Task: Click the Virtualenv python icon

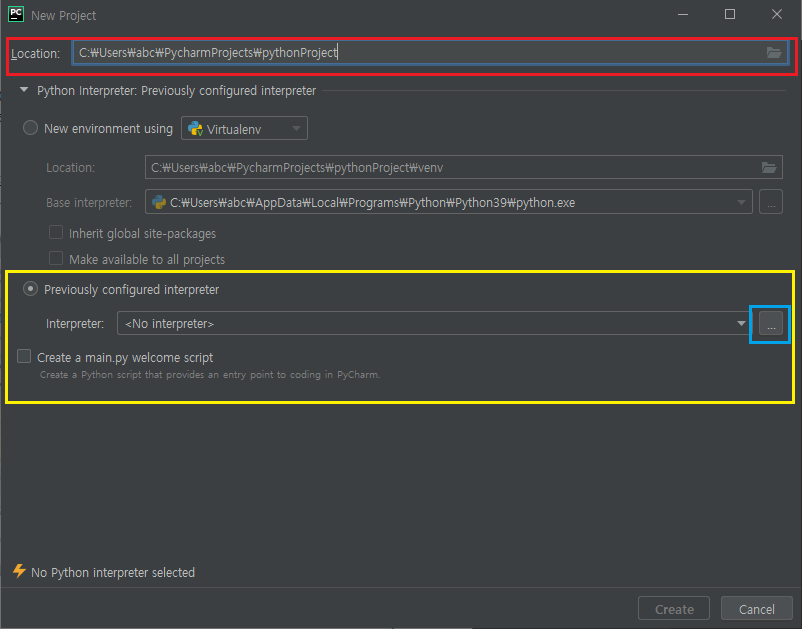Action: [x=195, y=128]
